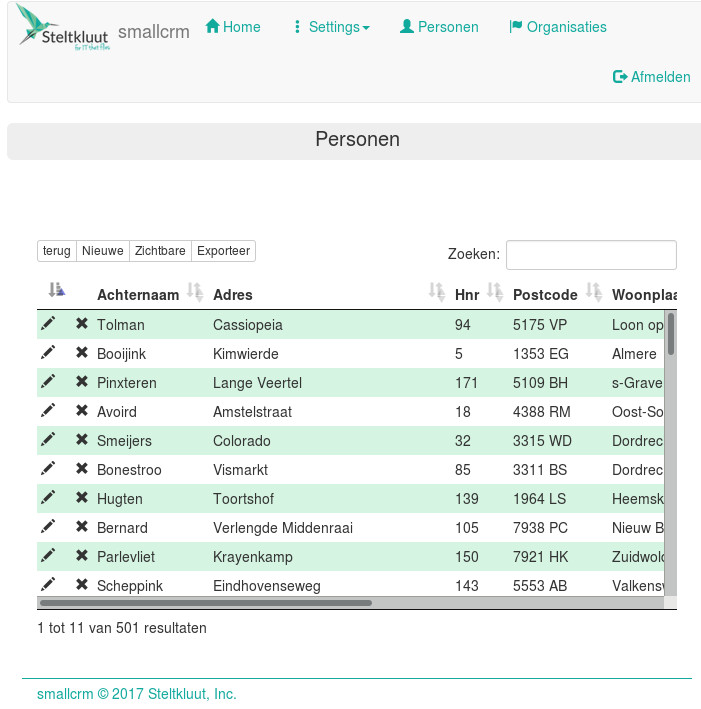Sort by the first column sort icon

57,289
